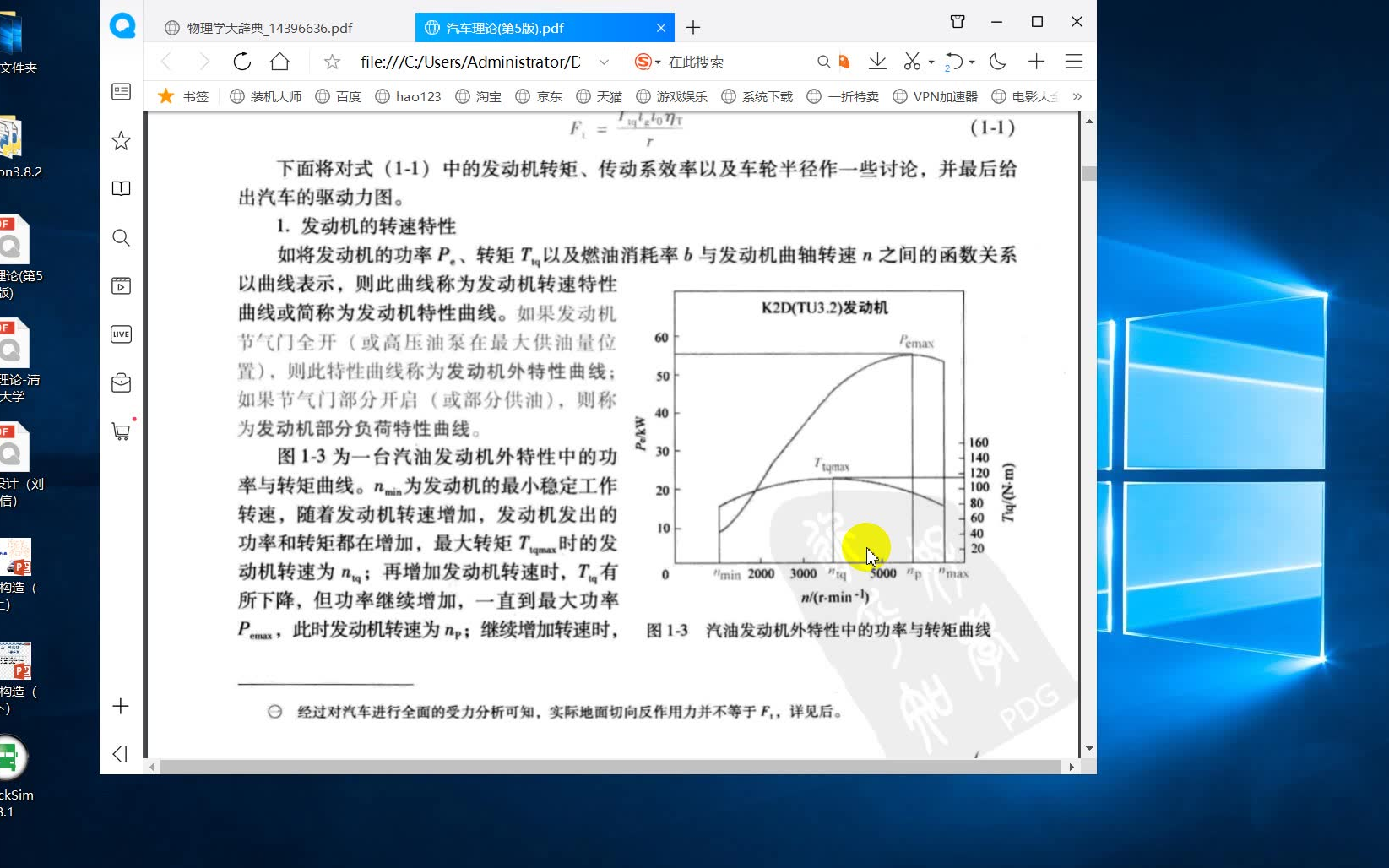Close the 汽车理论(第5版).pdf tab

pyautogui.click(x=661, y=28)
